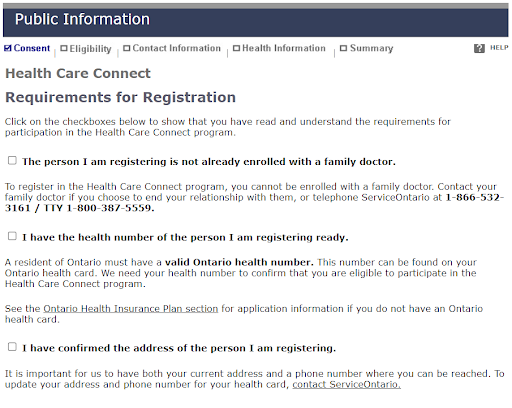Go to the Eligibility step
The image size is (512, 408).
(86, 49)
